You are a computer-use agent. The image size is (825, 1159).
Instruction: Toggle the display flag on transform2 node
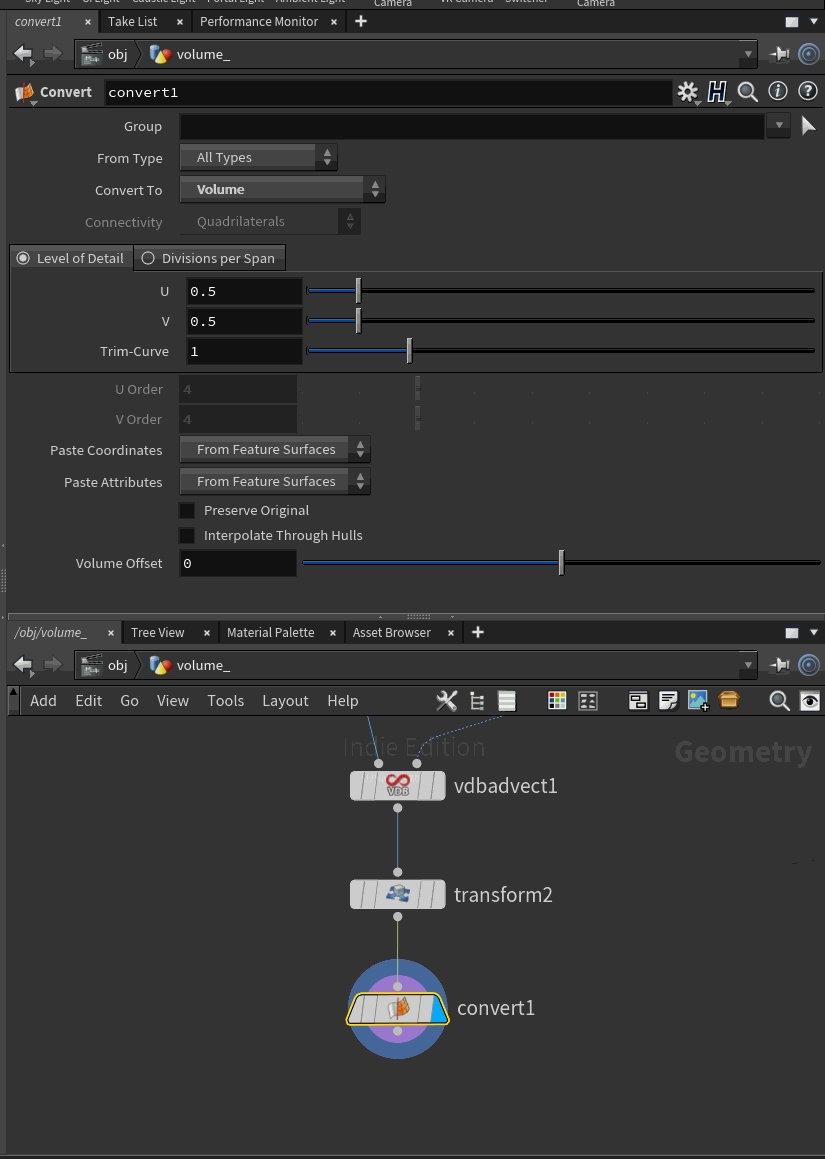438,894
